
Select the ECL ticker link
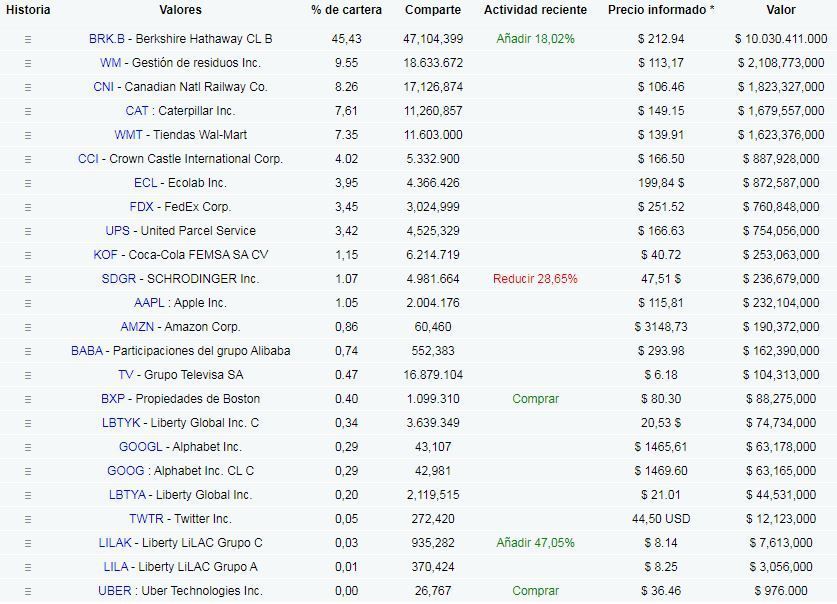(x=146, y=183)
